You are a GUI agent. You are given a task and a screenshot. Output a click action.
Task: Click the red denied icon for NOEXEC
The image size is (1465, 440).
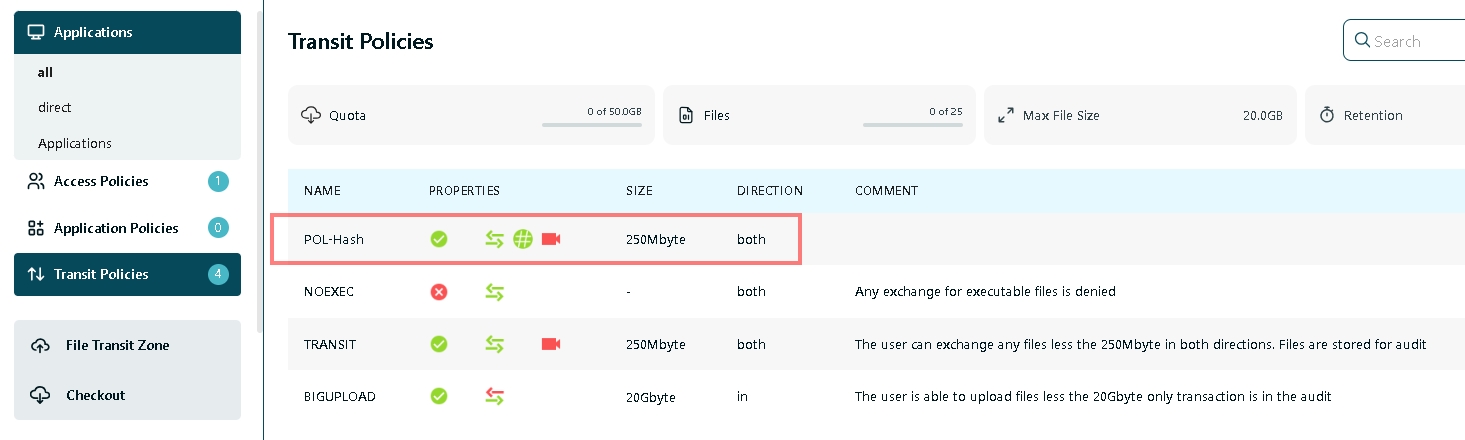[438, 292]
